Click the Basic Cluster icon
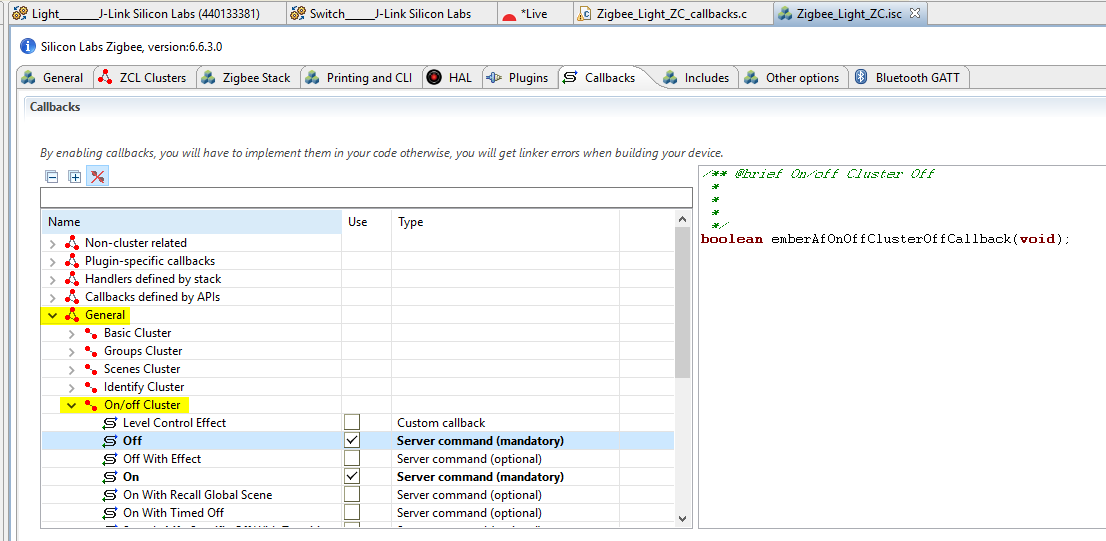Image resolution: width=1106 pixels, height=541 pixels. click(x=91, y=333)
